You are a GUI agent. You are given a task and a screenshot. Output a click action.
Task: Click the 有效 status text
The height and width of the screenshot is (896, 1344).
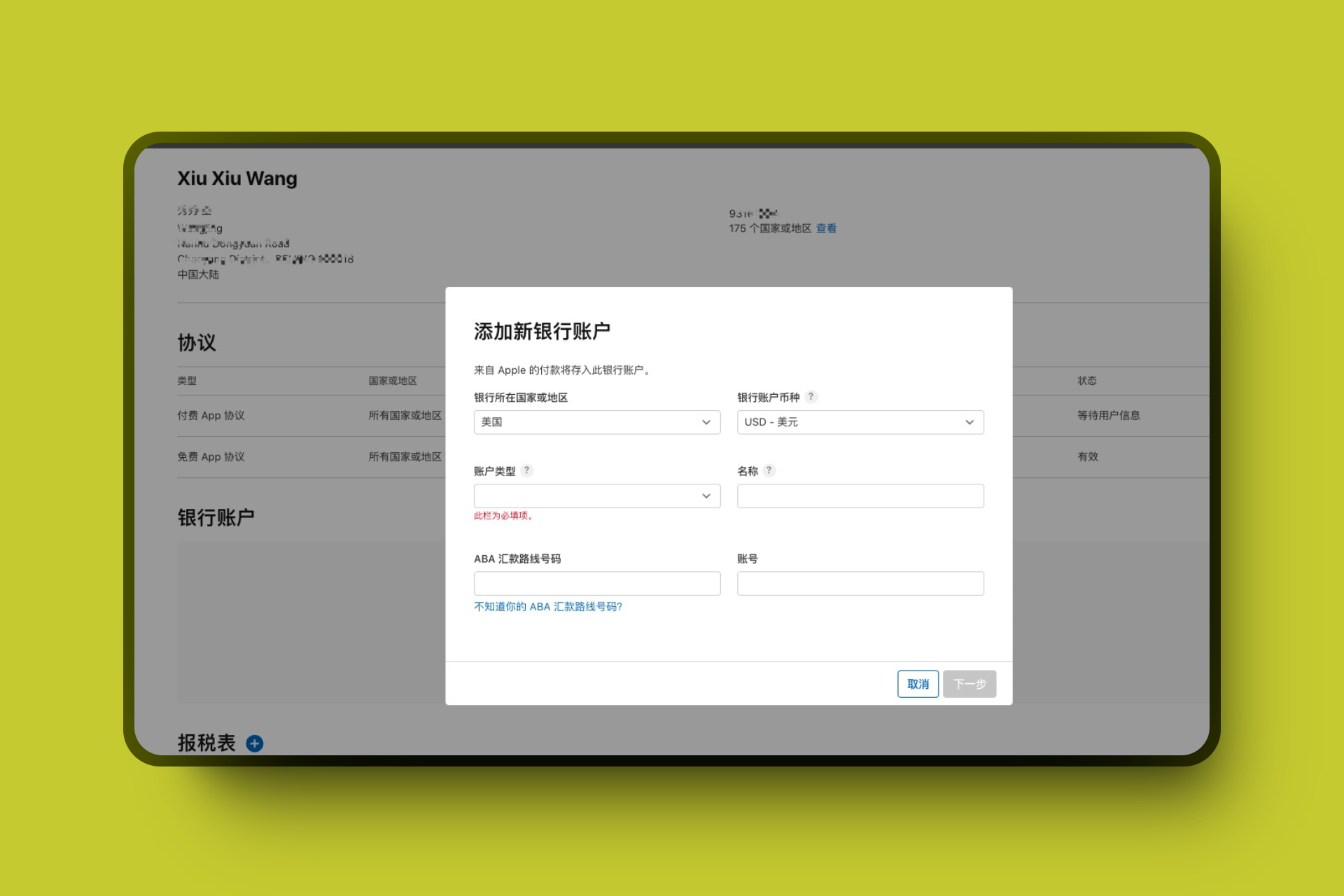[x=1088, y=456]
